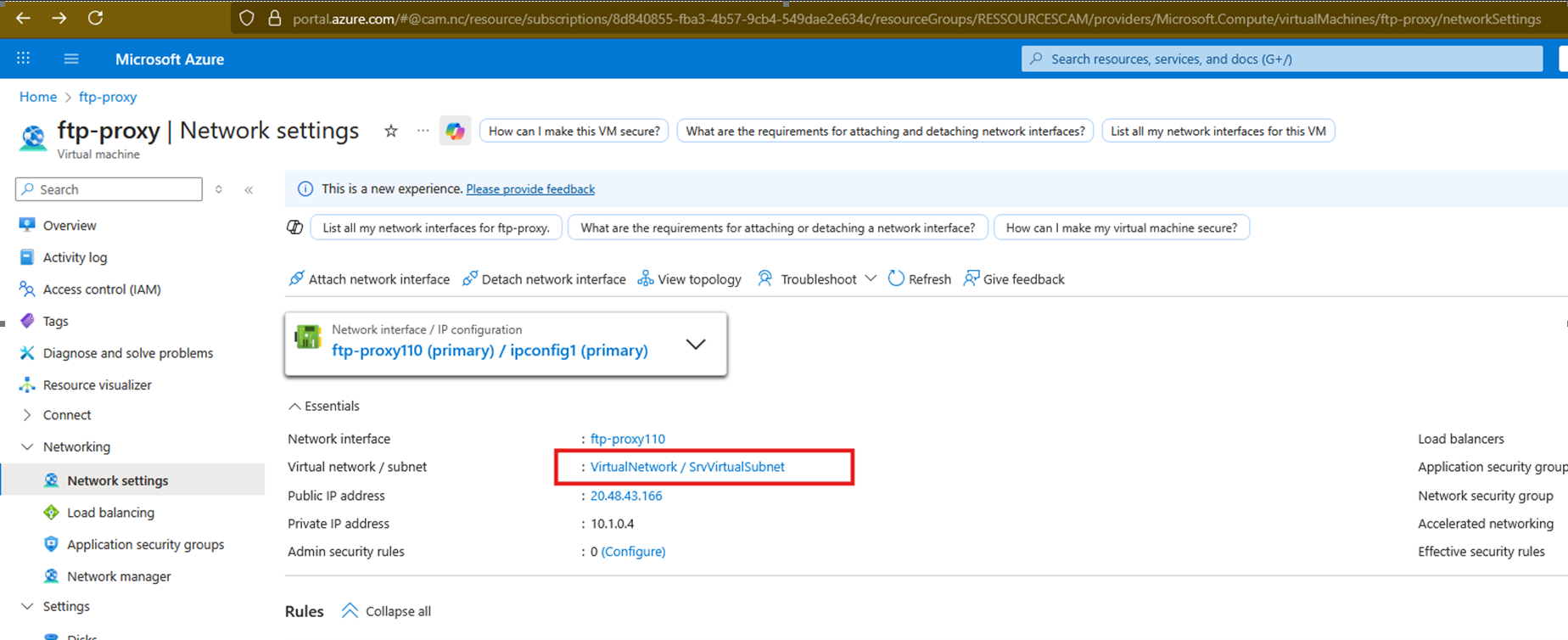Collapse the Networking group in sidebar

point(27,446)
